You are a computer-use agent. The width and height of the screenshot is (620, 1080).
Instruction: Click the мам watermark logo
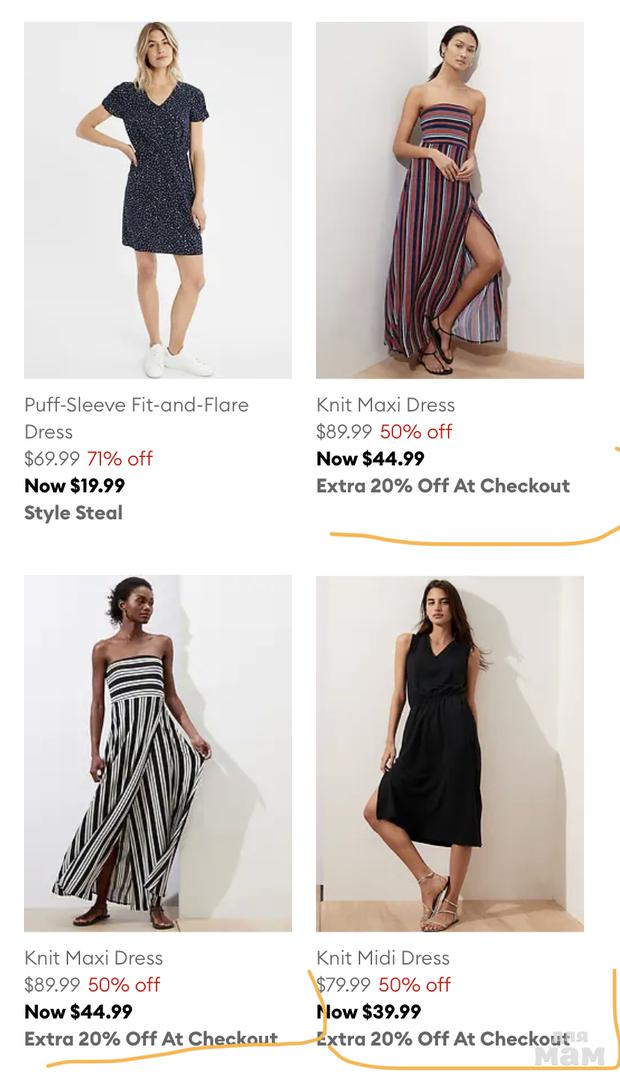pos(570,1053)
